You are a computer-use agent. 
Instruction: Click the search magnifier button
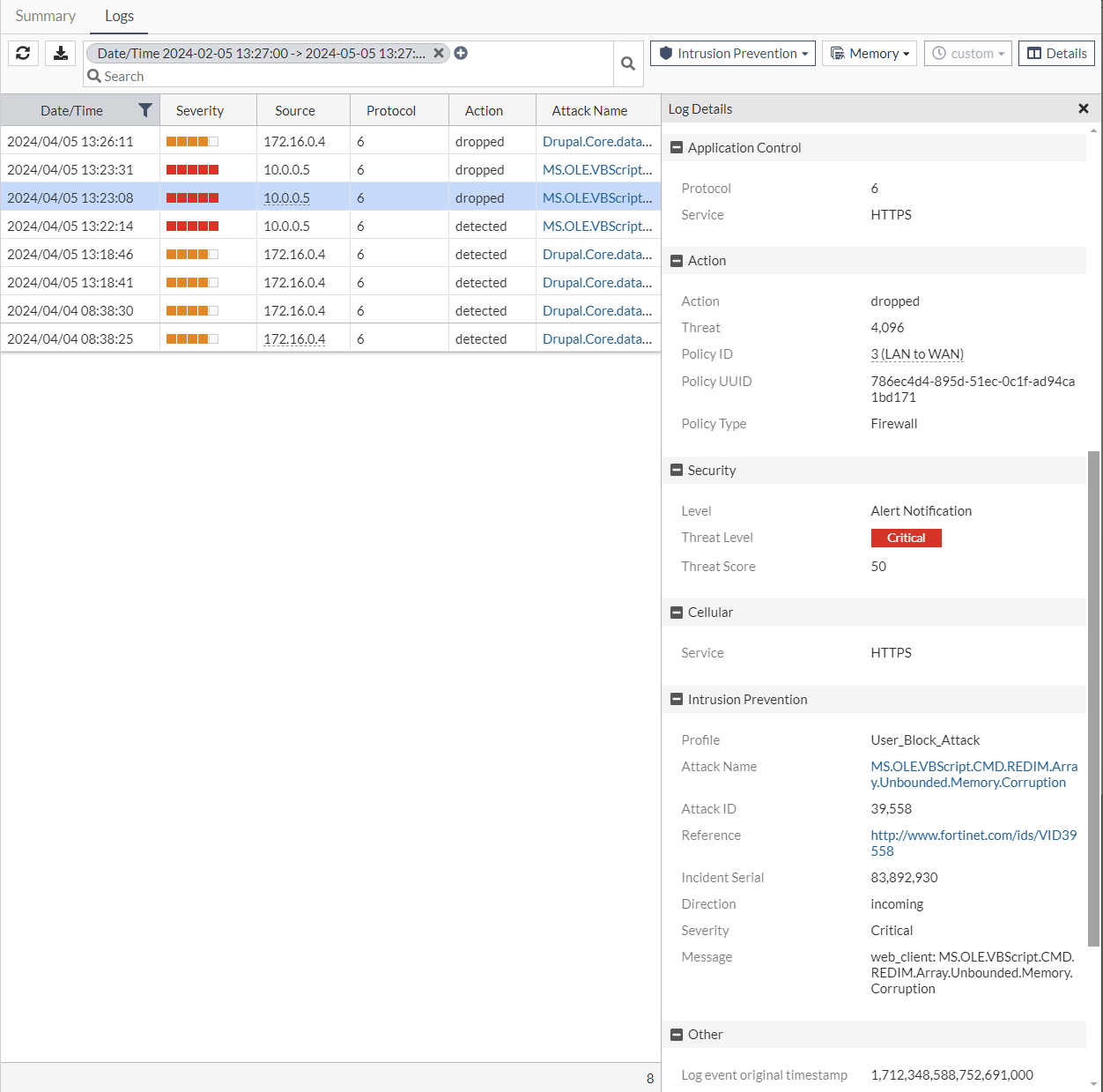pyautogui.click(x=628, y=63)
